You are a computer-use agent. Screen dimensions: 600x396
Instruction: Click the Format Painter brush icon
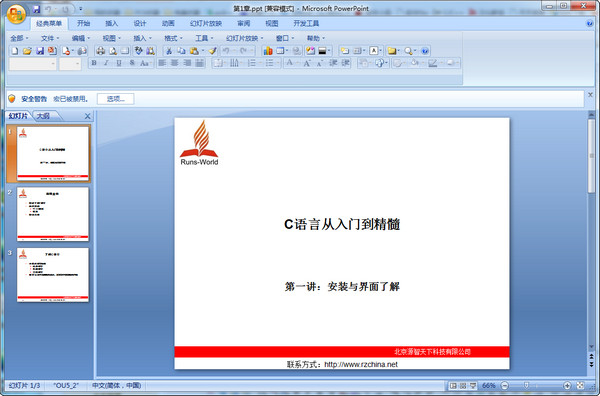(x=213, y=51)
